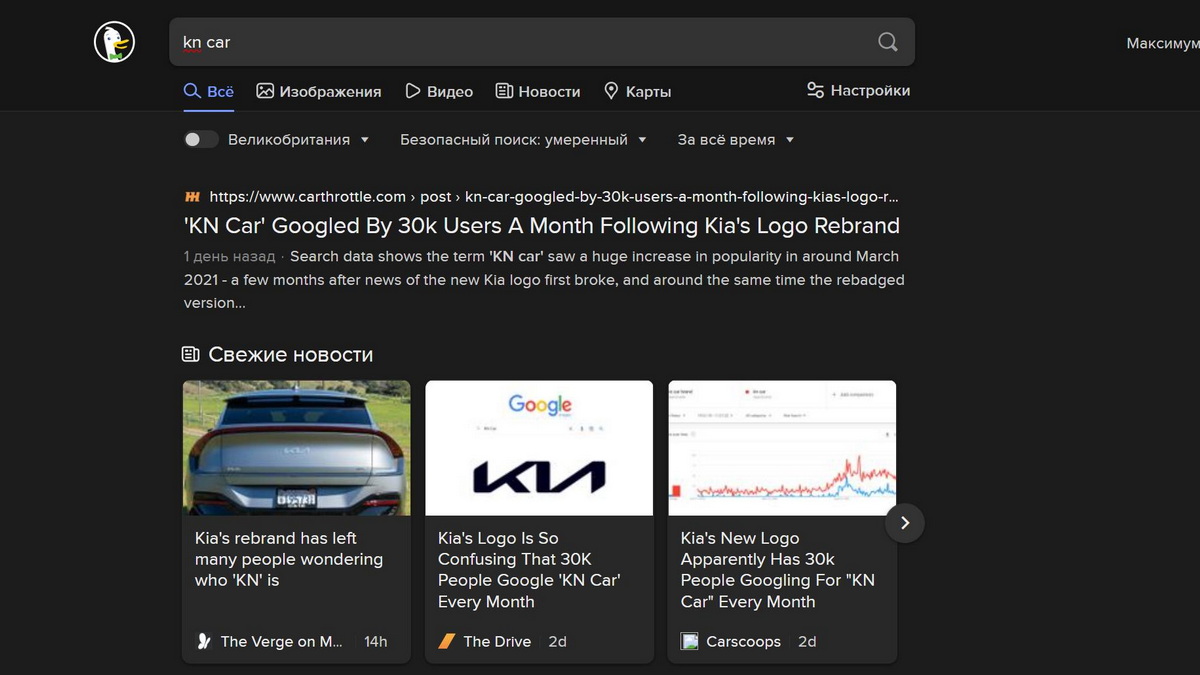Click The Verge source icon
This screenshot has height=675, width=1200.
(204, 642)
